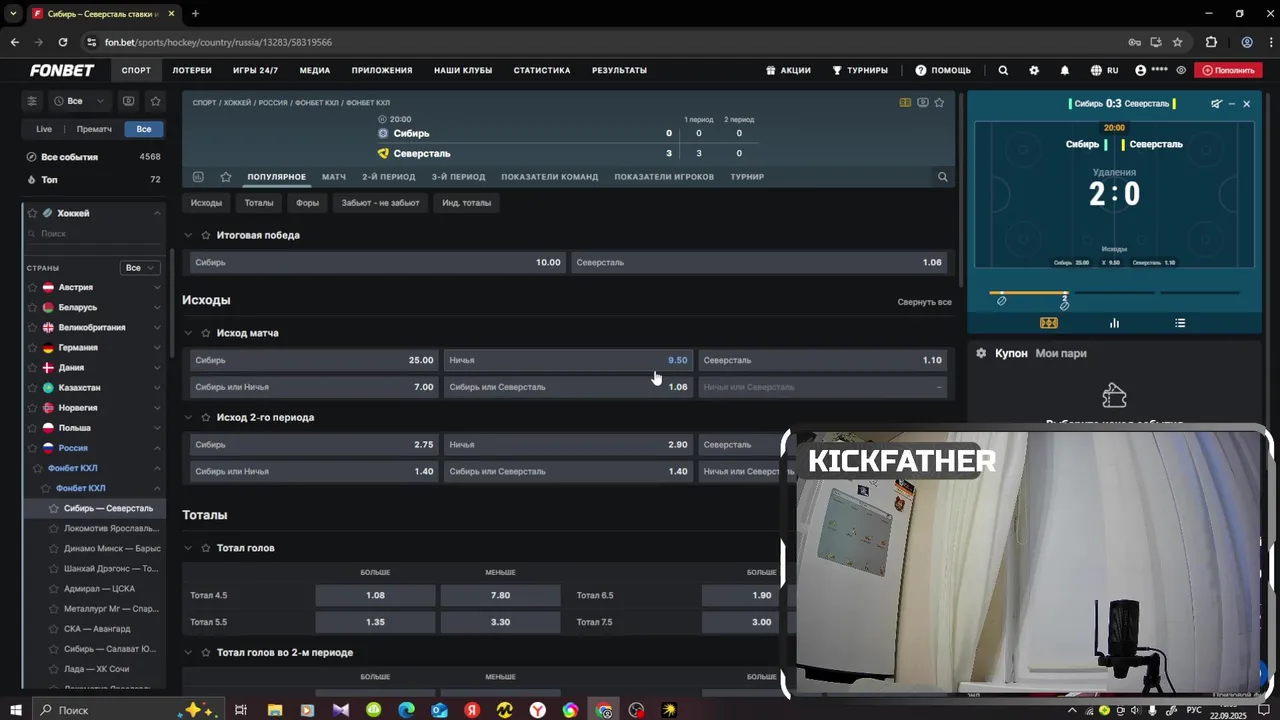Click the red Пополнить deposit button
1280x720 pixels.
(1230, 70)
